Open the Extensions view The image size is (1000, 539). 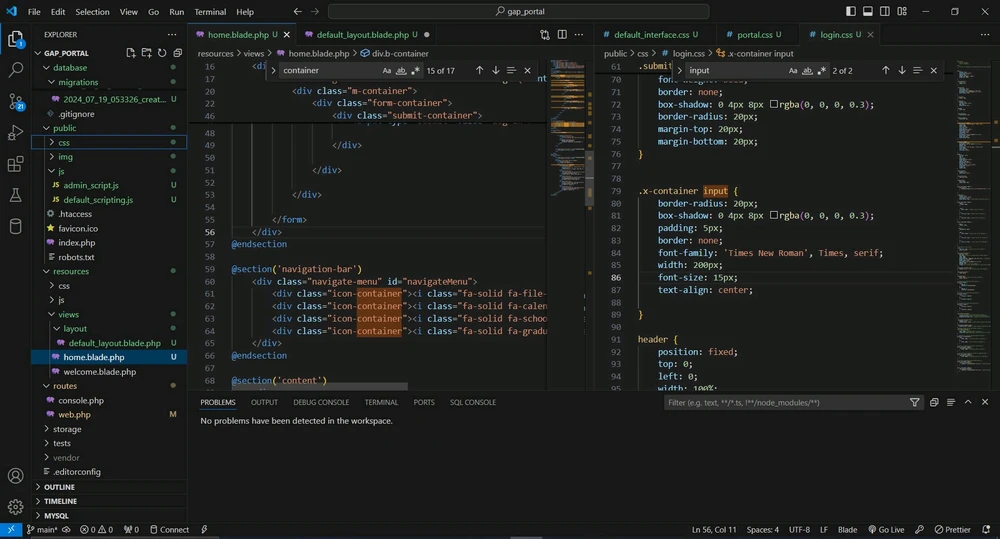[x=15, y=164]
